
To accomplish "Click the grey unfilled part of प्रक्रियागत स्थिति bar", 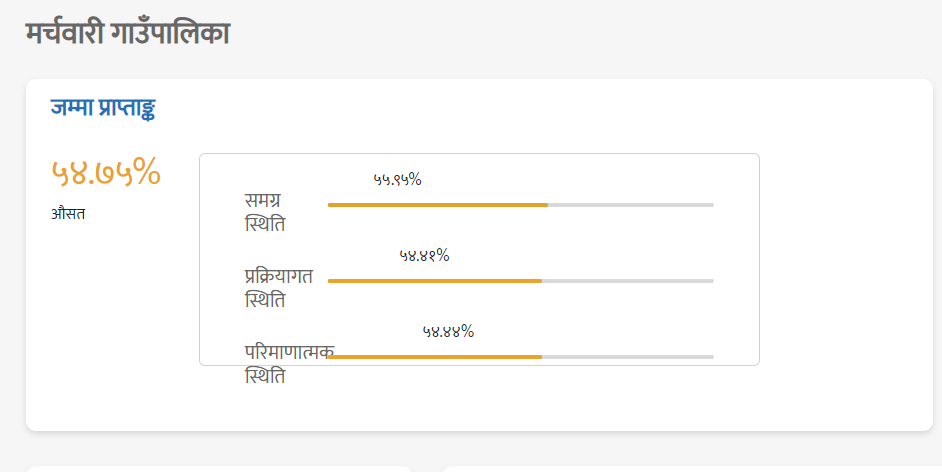I will (628, 280).
